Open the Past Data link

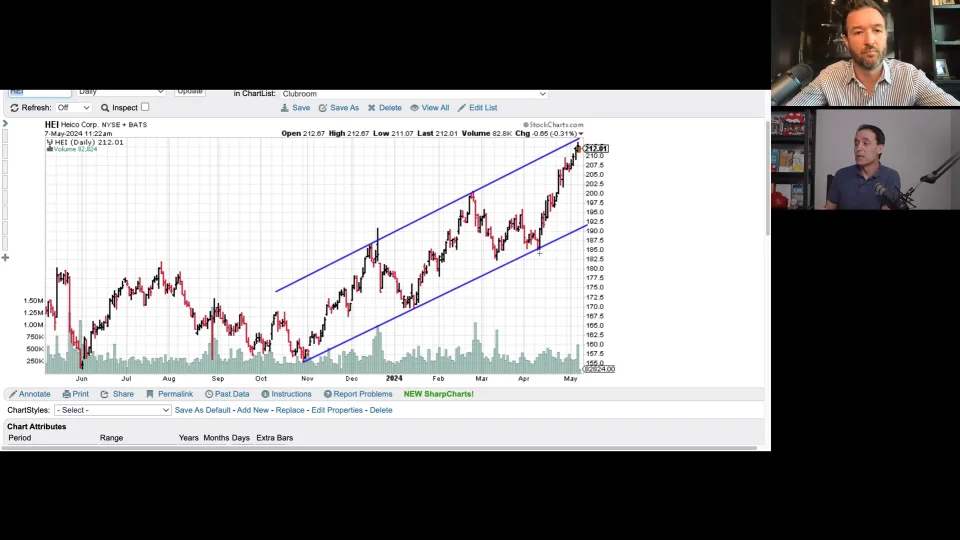(232, 394)
